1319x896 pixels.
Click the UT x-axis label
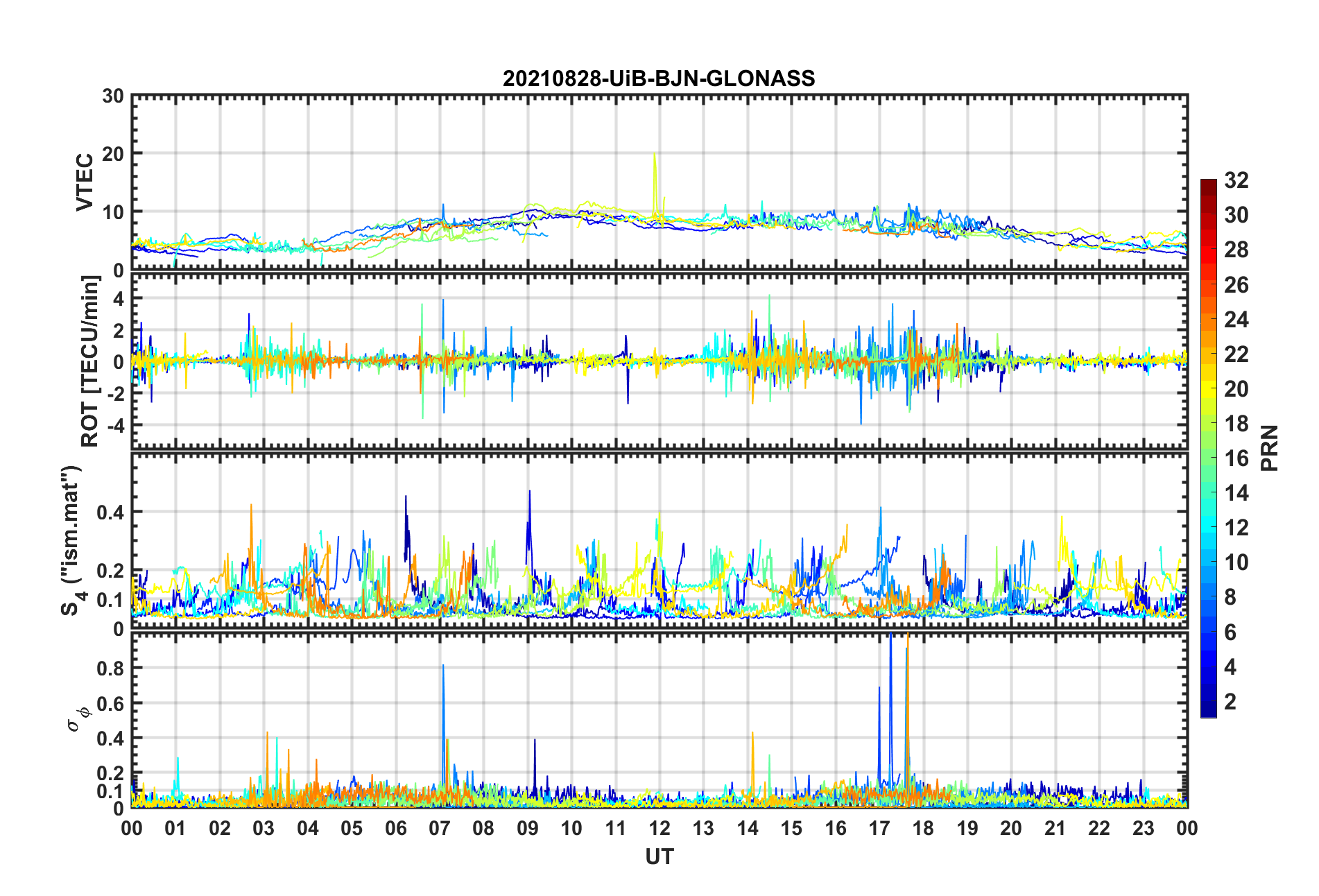(659, 857)
